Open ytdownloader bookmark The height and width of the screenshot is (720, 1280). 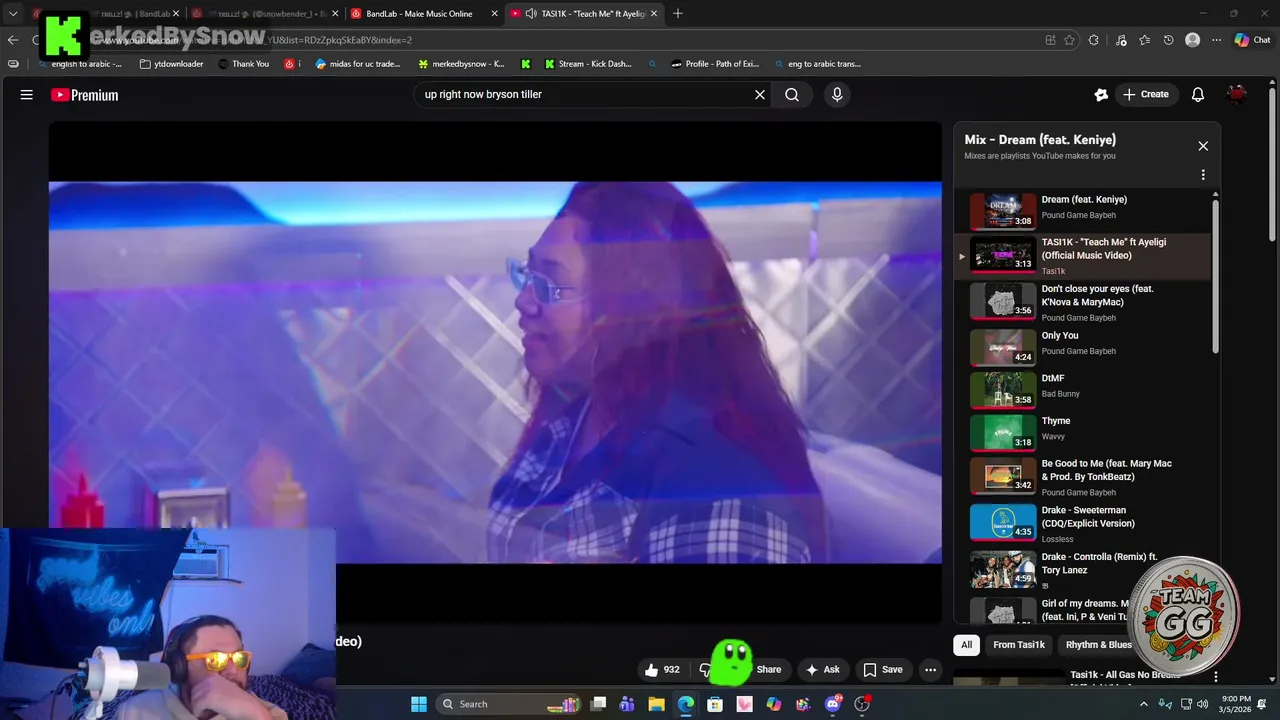172,64
